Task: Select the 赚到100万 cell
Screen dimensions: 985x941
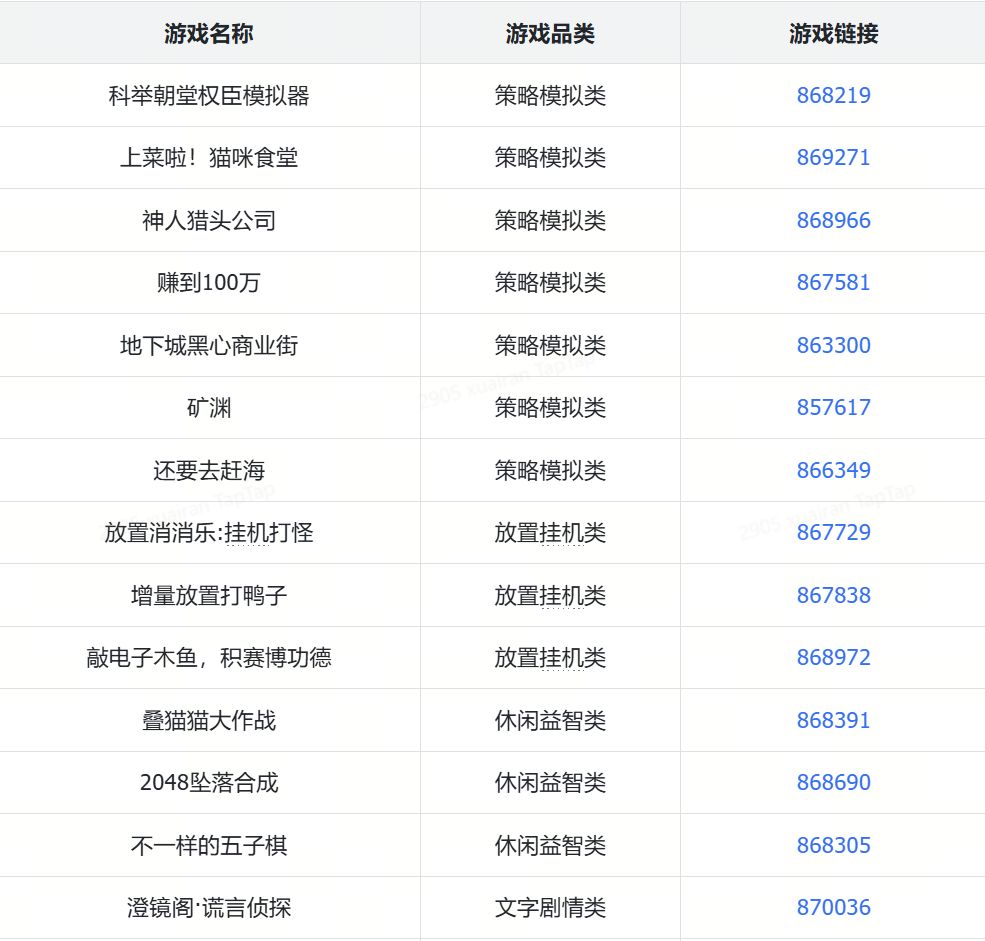Action: [x=209, y=283]
